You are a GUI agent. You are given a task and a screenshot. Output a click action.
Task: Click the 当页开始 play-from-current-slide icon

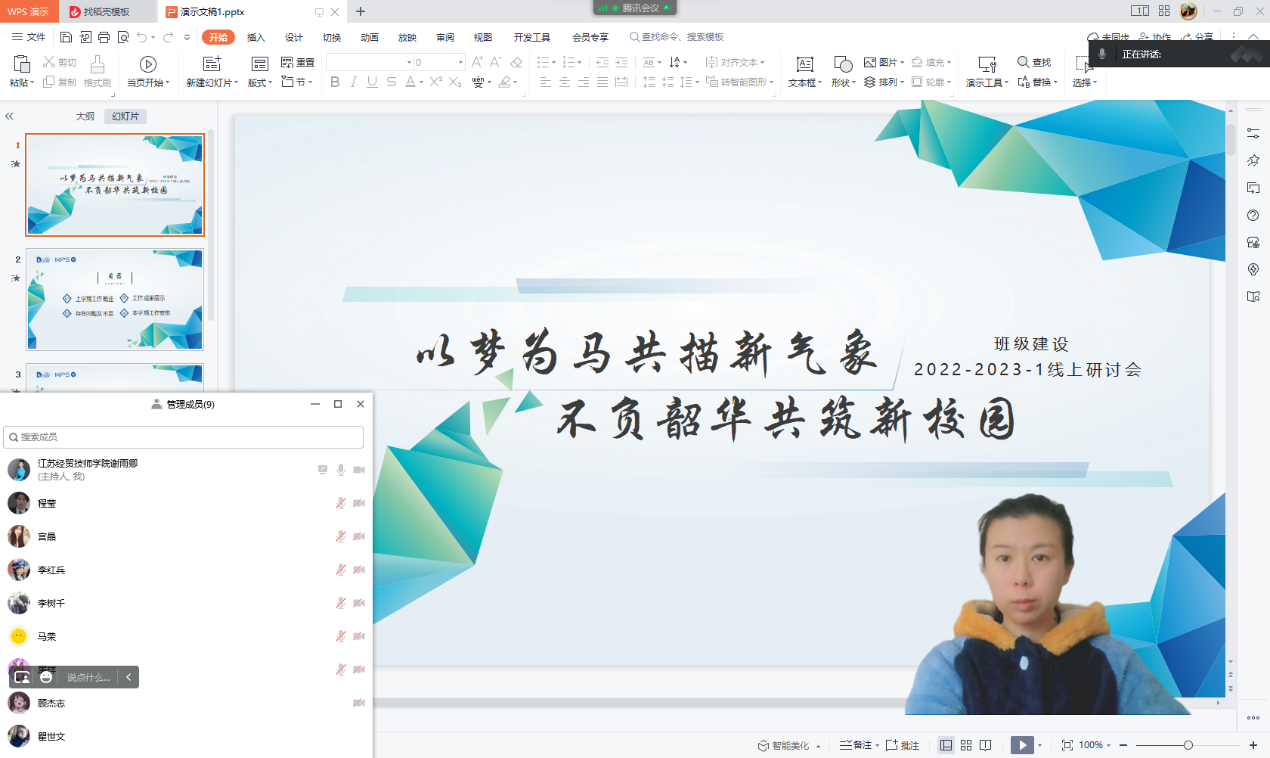tap(148, 64)
